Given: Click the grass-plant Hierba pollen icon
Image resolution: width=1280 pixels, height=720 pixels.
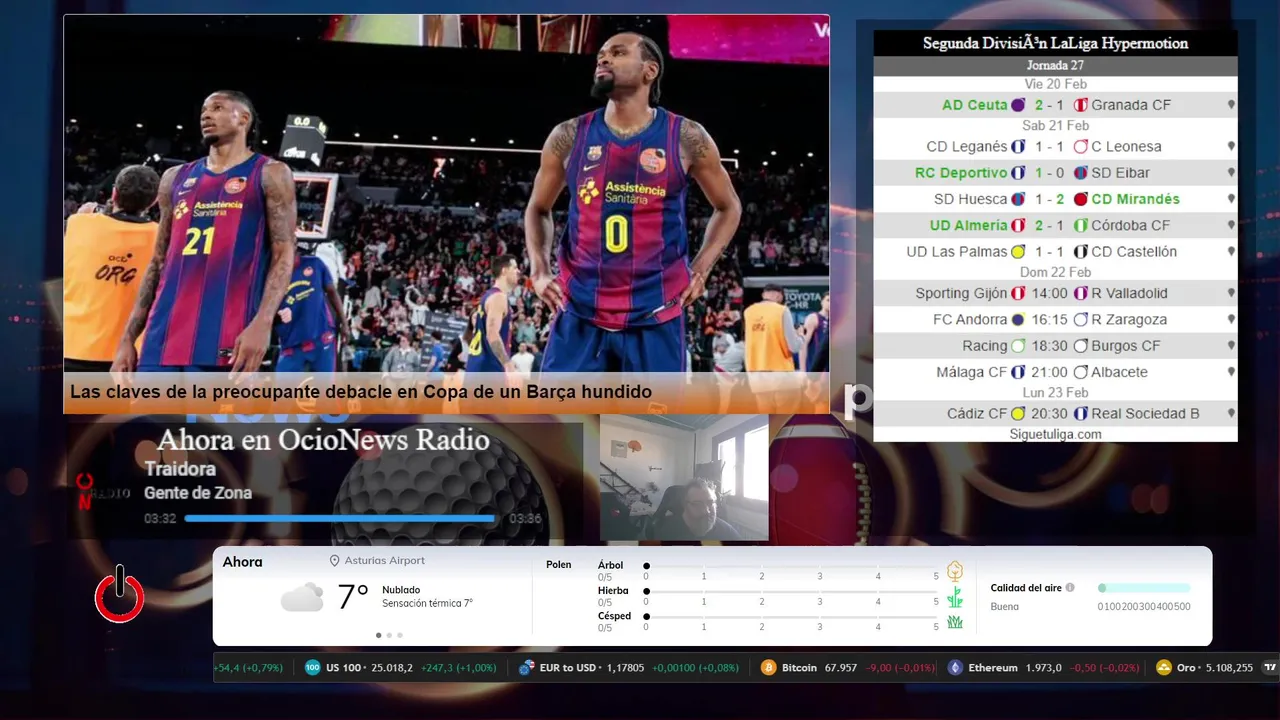Looking at the screenshot, I should point(955,597).
